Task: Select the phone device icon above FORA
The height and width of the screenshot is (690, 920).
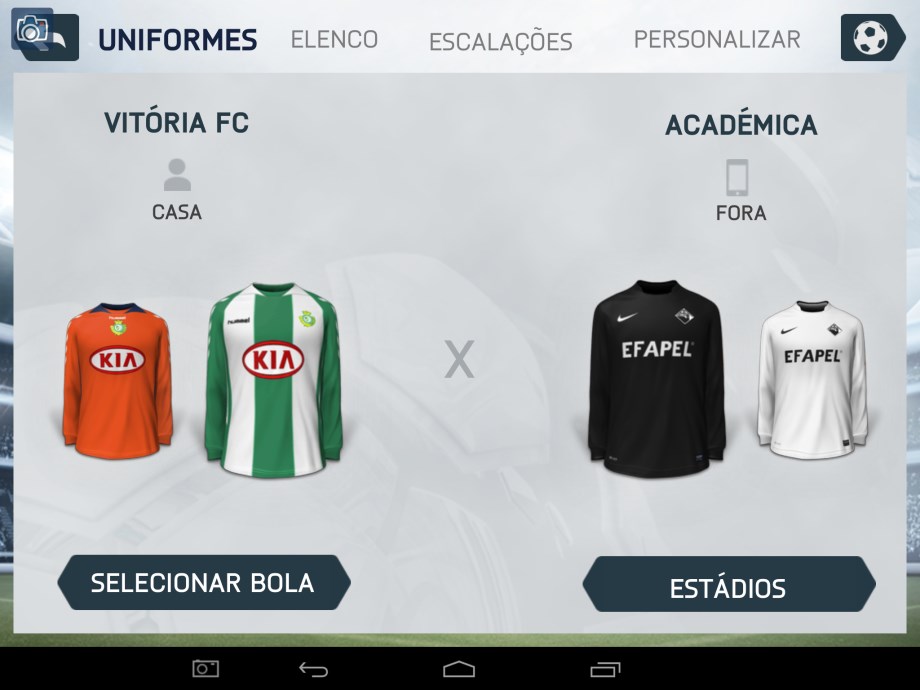Action: point(737,177)
